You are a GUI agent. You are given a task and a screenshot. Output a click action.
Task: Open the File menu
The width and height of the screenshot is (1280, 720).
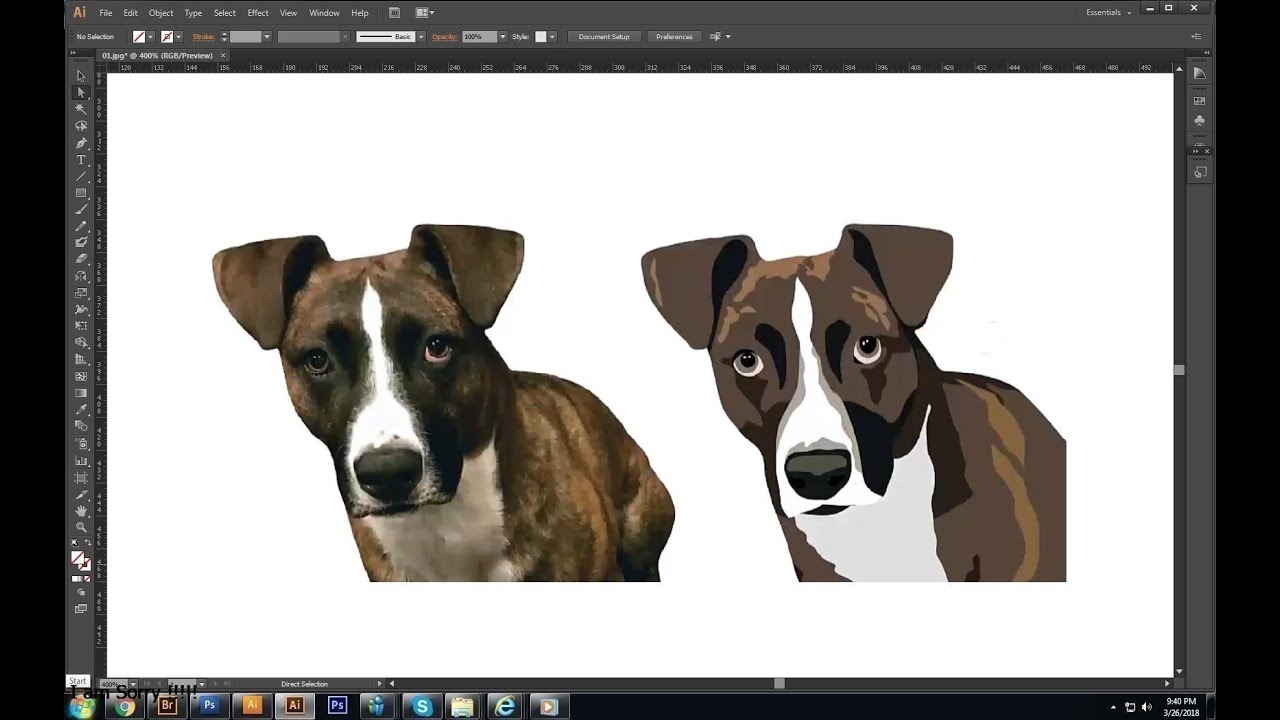[x=105, y=13]
